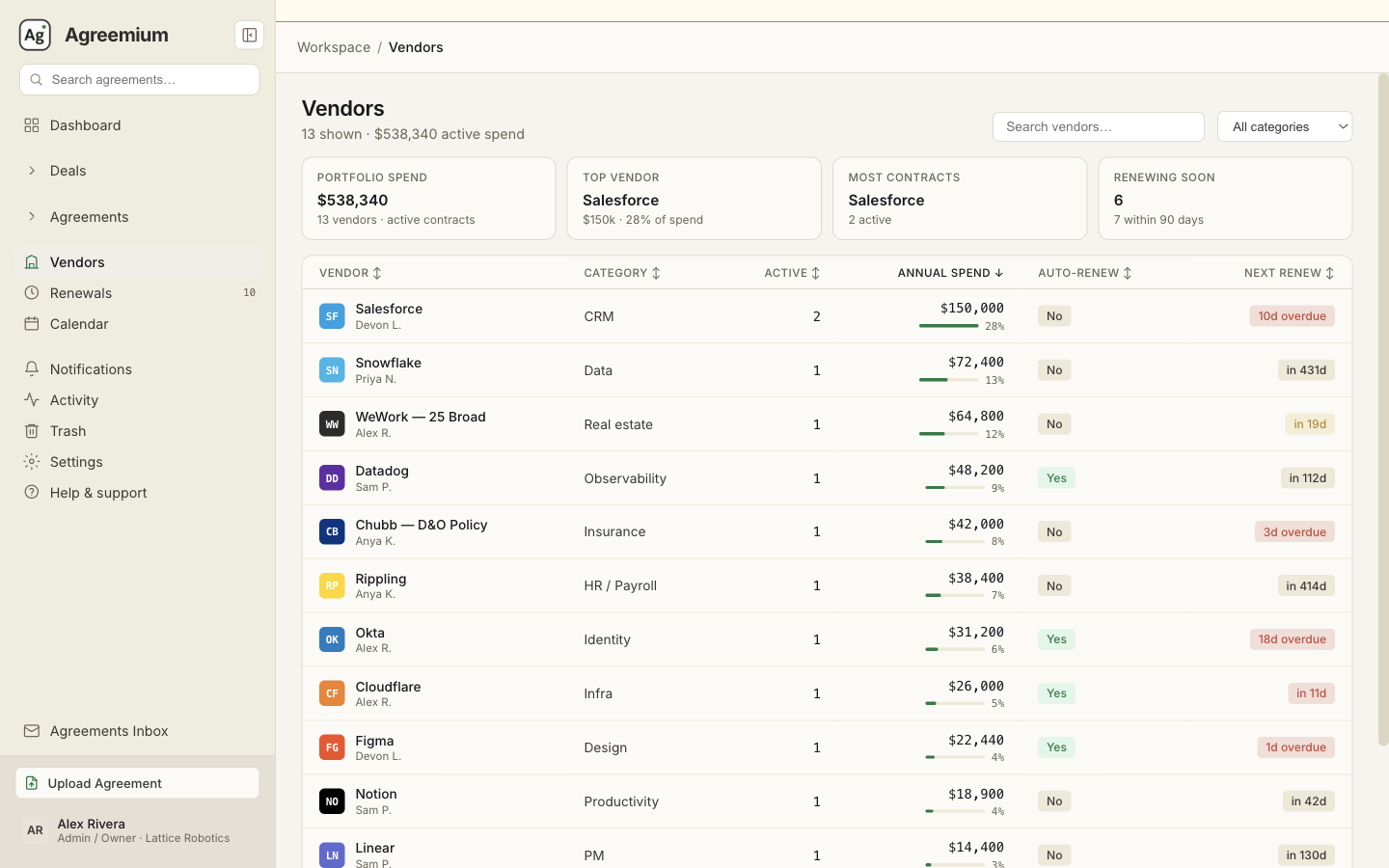Open the Top Vendor Salesforce card
This screenshot has height=868, width=1389.
pos(694,199)
